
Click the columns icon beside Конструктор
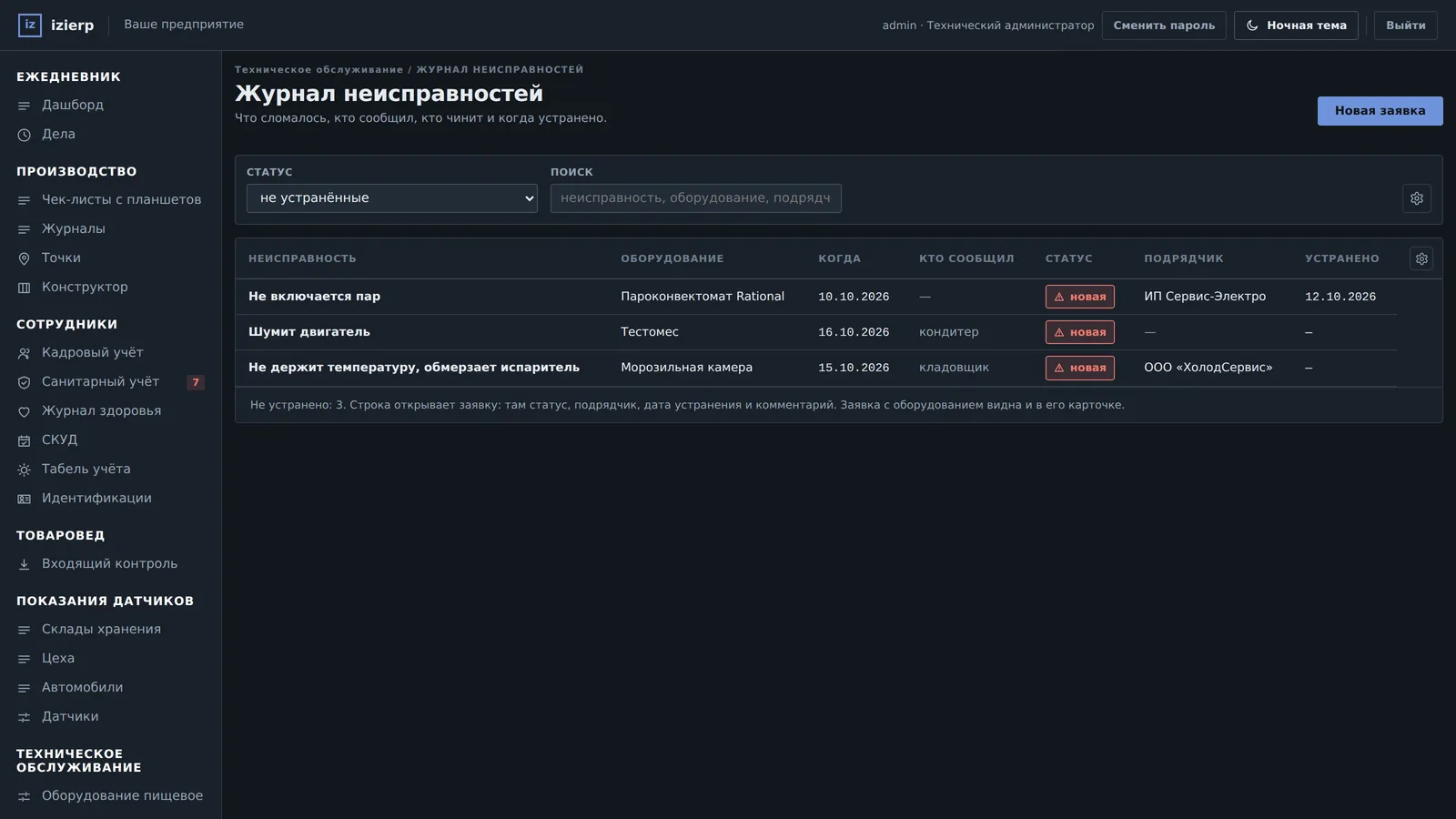click(x=25, y=288)
